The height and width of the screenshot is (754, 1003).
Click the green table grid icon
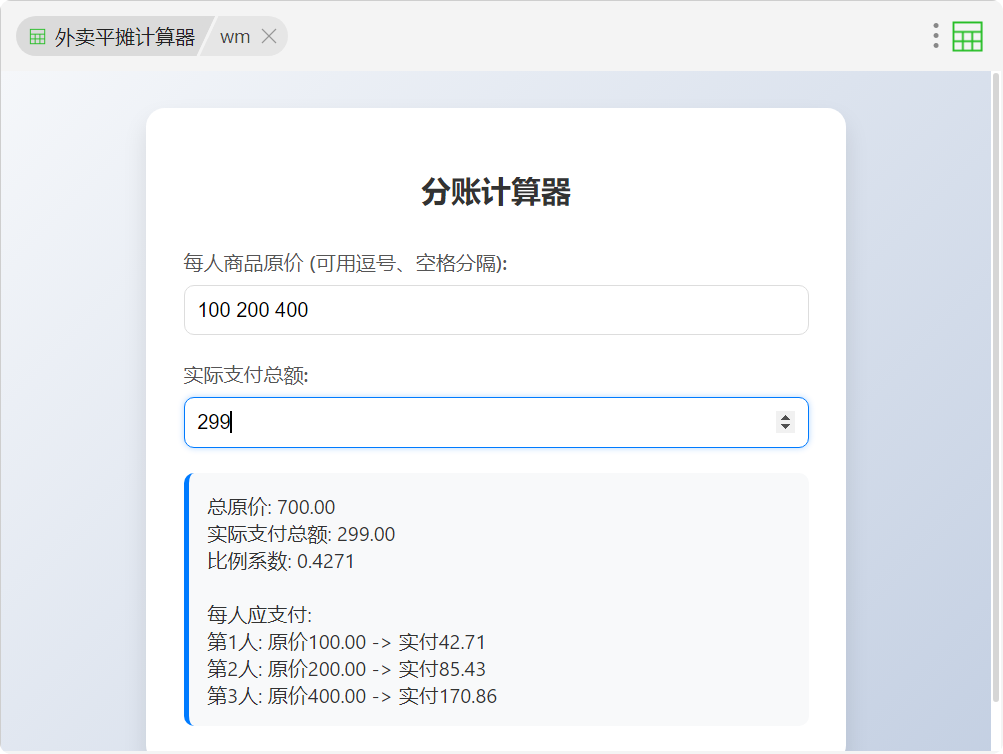coord(967,36)
